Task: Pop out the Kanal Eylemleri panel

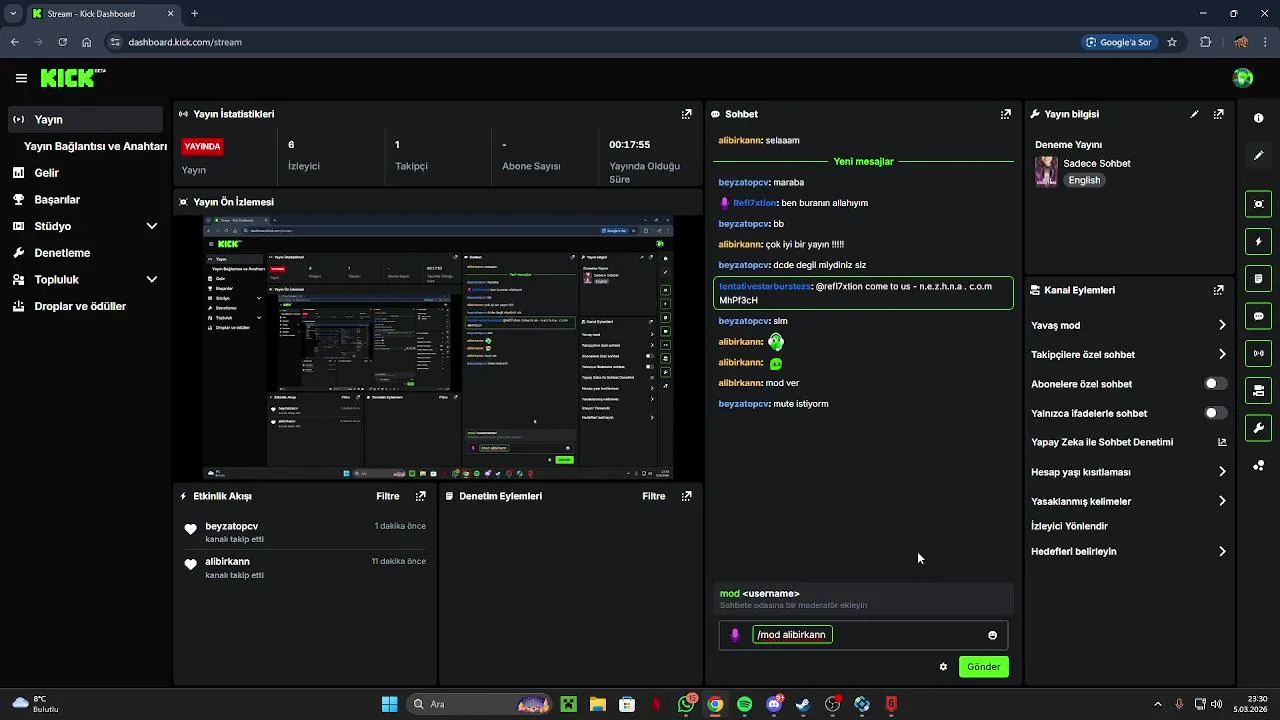Action: (x=1218, y=290)
